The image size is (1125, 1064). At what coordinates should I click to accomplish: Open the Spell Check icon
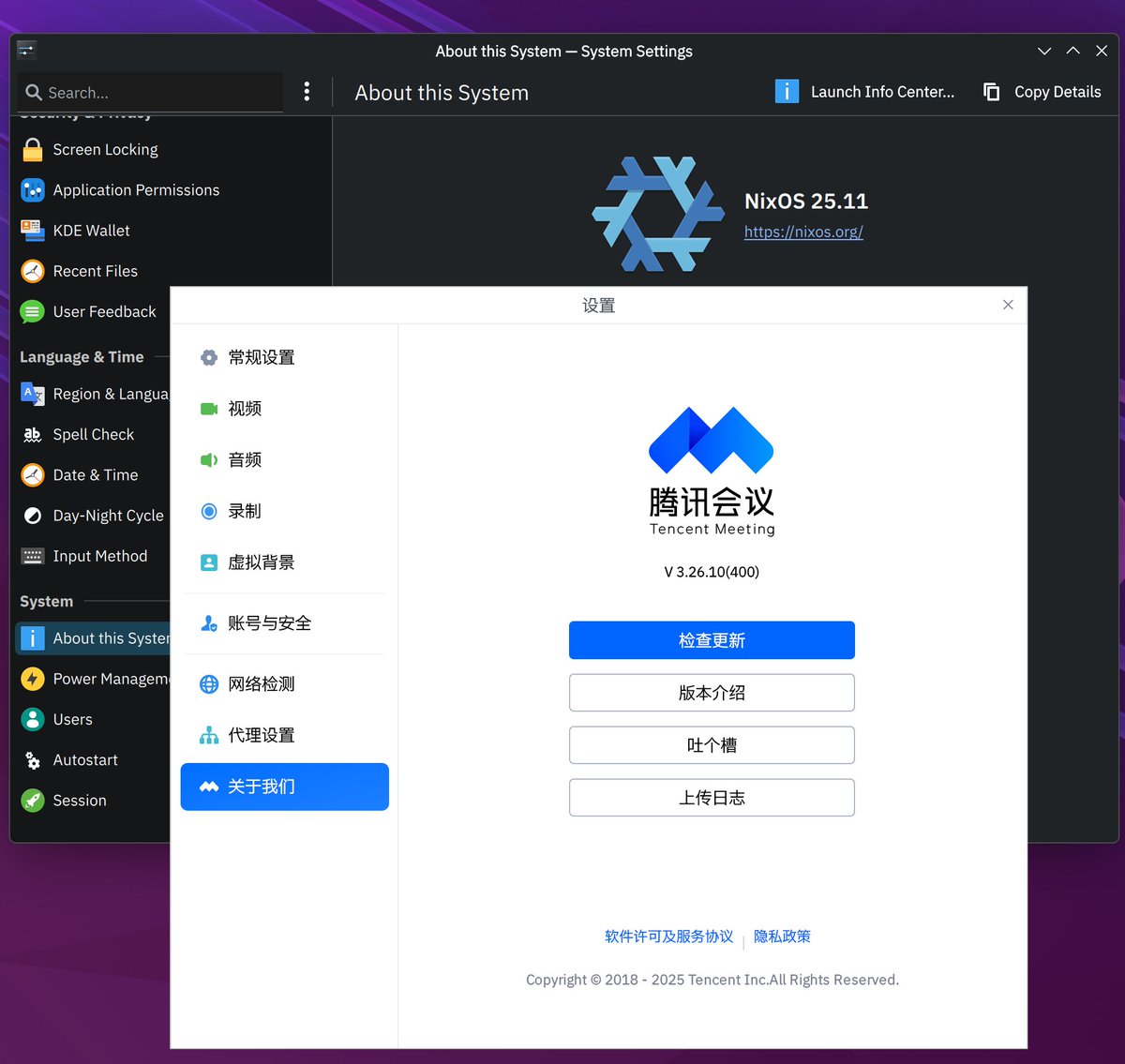[33, 434]
